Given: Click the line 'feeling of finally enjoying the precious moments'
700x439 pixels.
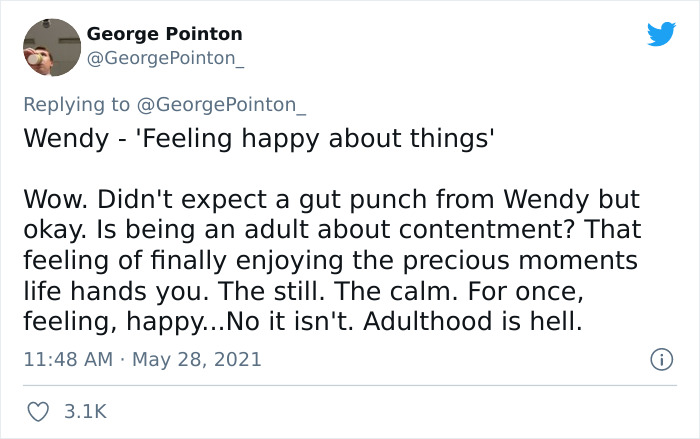Looking at the screenshot, I should point(330,259).
